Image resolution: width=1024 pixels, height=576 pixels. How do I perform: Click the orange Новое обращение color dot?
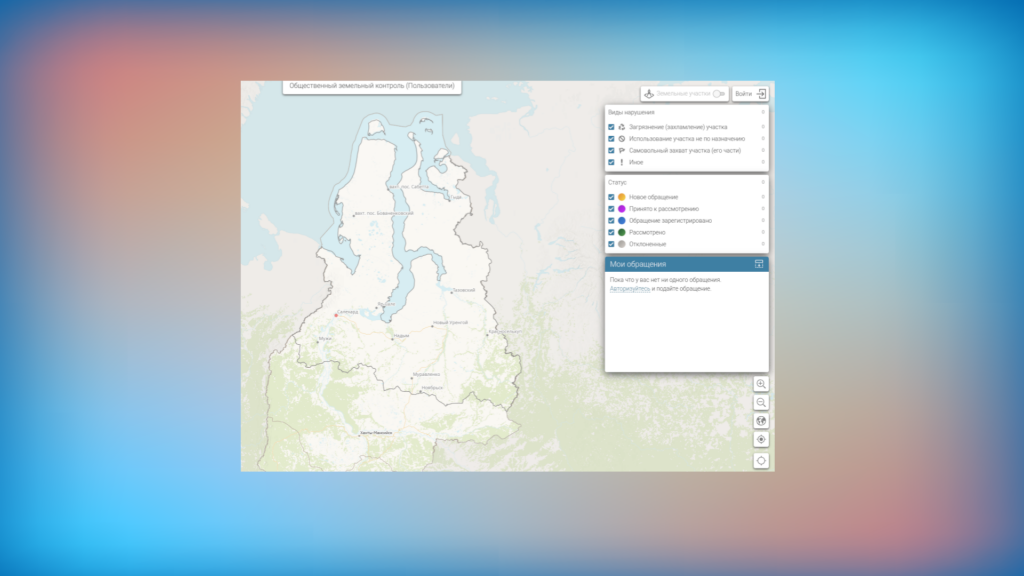coord(621,197)
